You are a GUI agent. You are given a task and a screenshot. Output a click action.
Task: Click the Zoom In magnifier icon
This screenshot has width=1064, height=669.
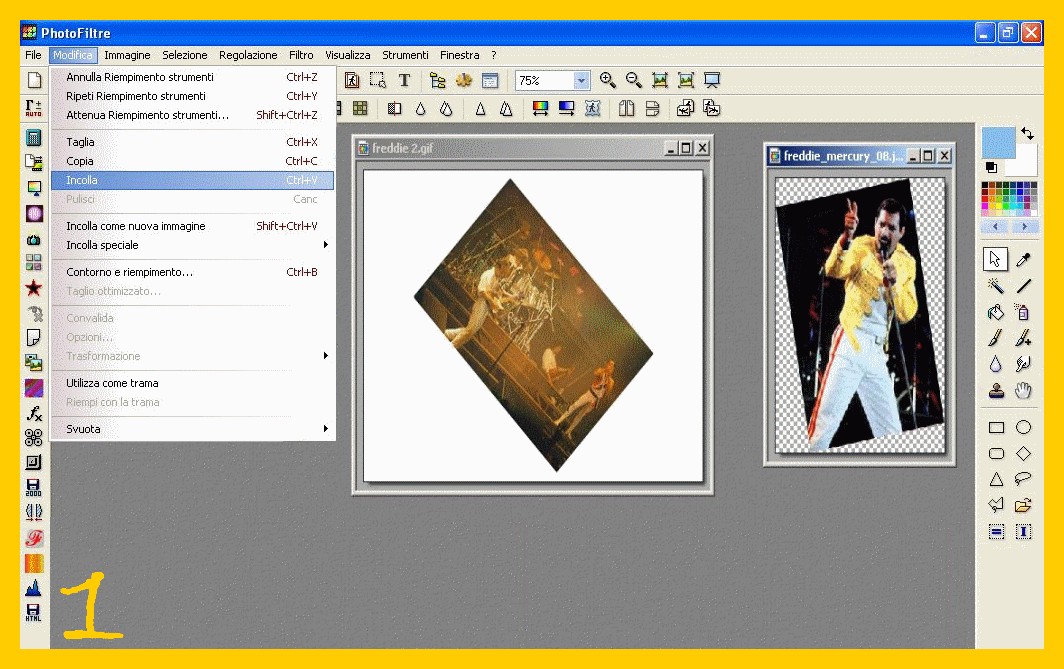[x=608, y=80]
